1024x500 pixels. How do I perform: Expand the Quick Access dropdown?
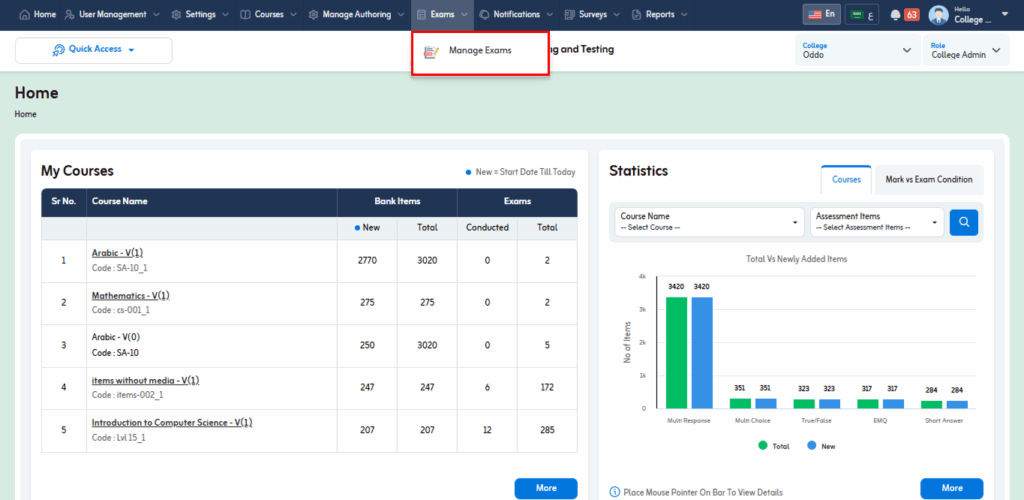tap(94, 50)
